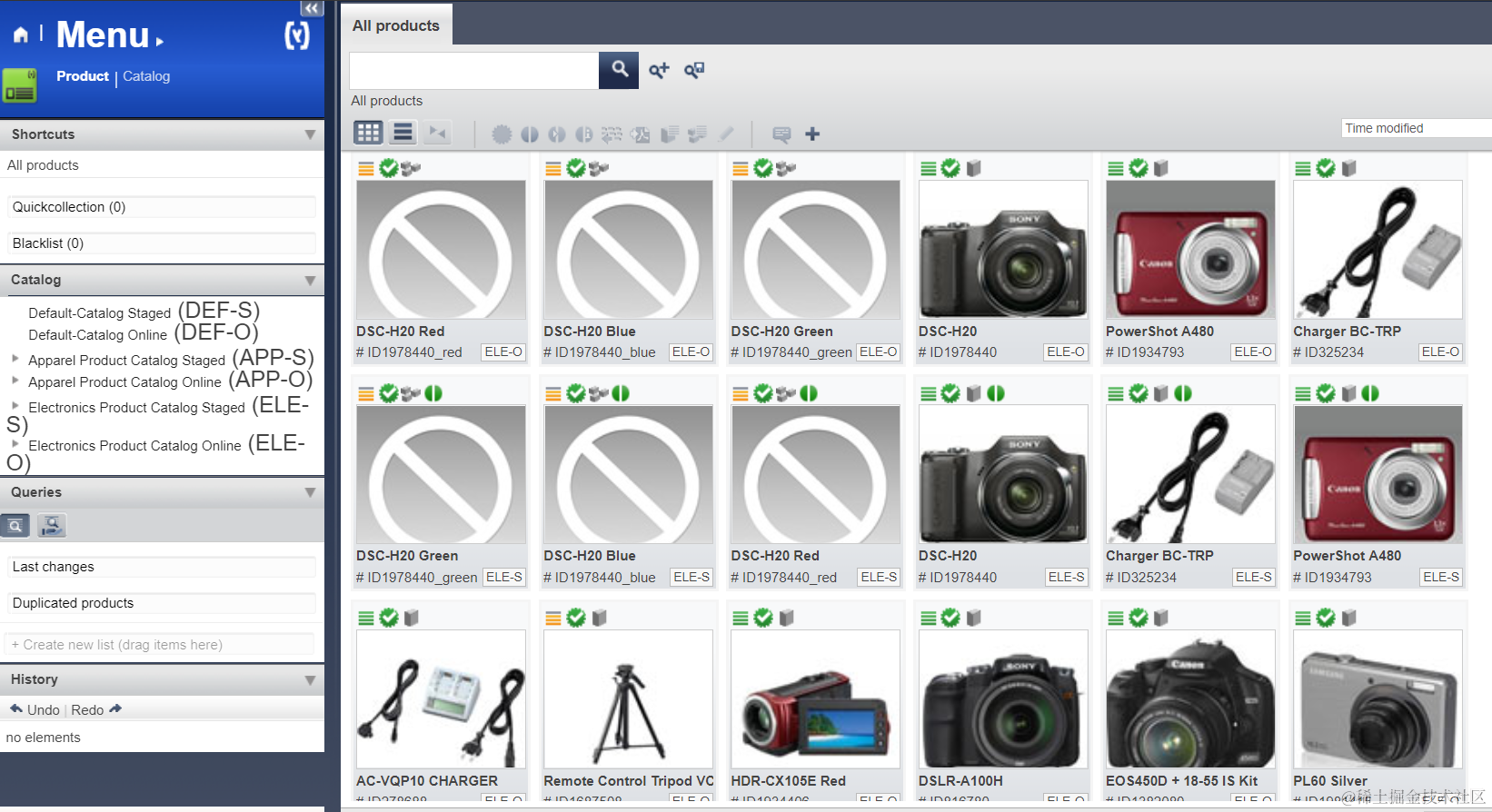Open All products shortcut in sidebar
The width and height of the screenshot is (1492, 812).
(43, 165)
